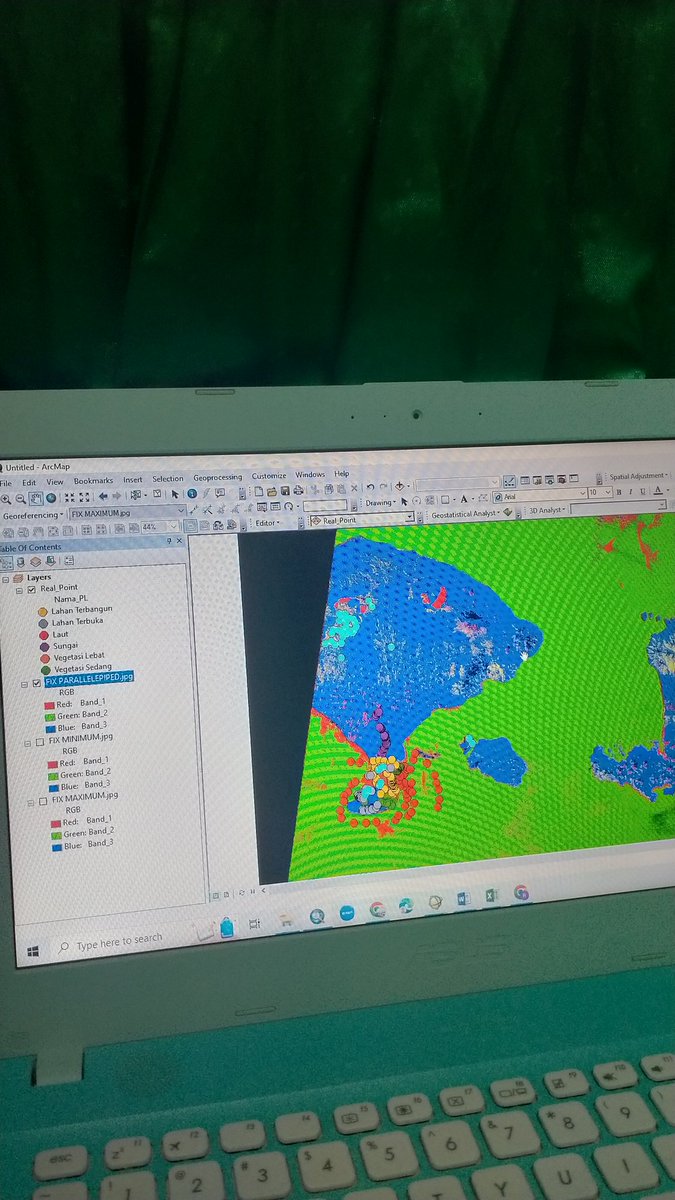Select the Zoom Out tool

(20, 497)
